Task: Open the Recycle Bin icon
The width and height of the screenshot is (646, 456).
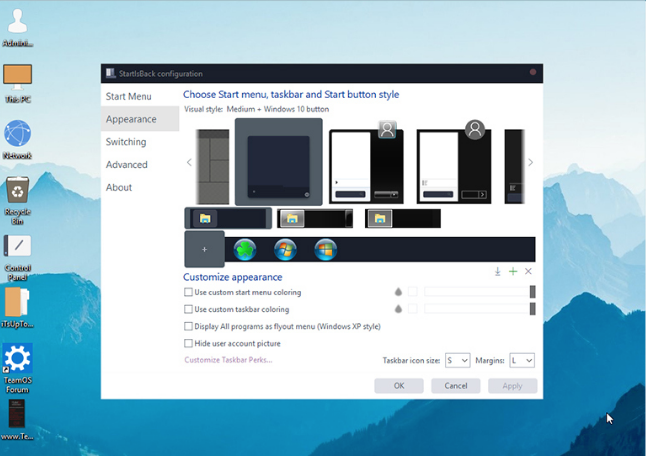Action: [17, 200]
